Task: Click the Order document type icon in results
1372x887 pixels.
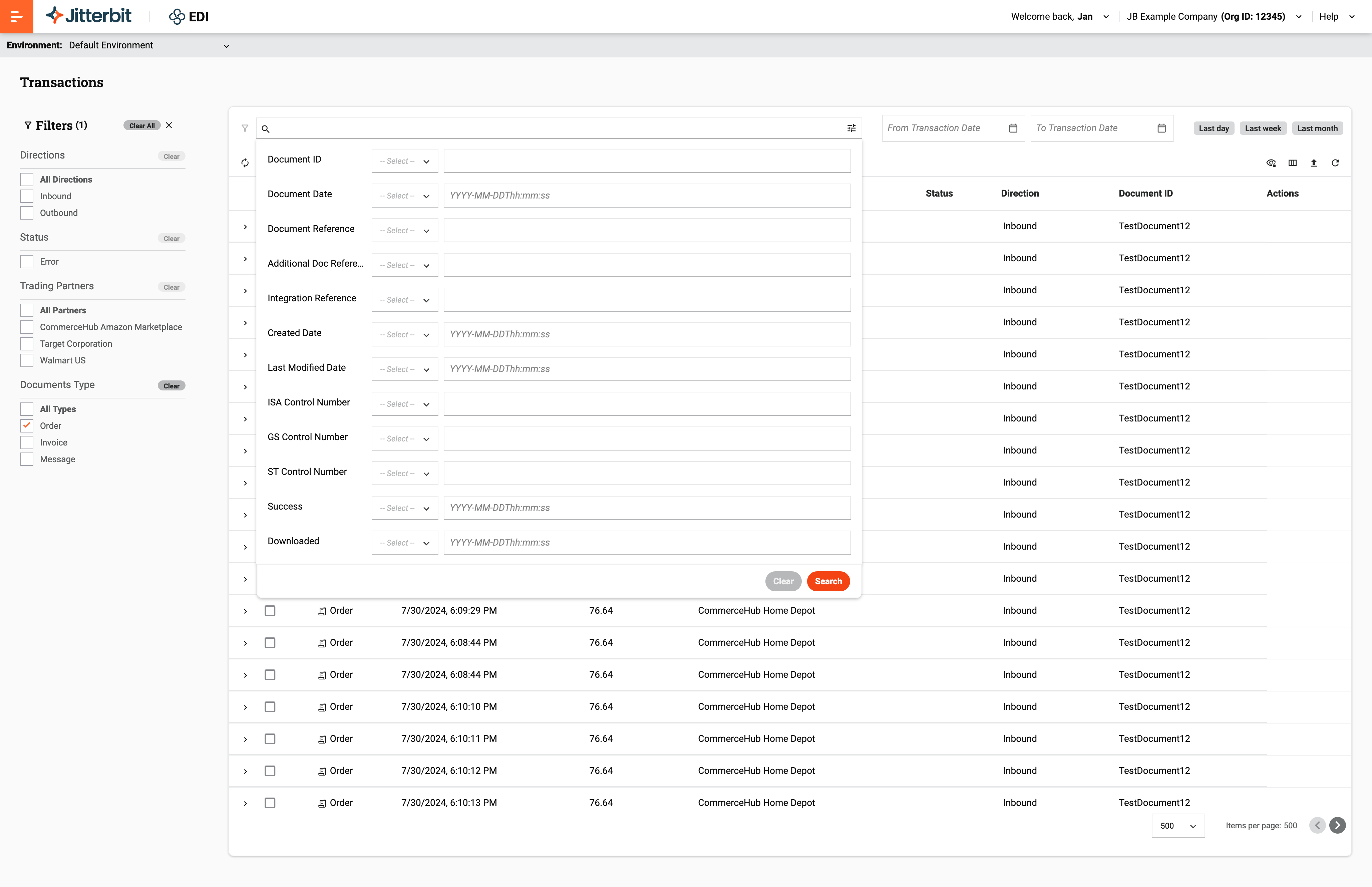Action: click(322, 610)
